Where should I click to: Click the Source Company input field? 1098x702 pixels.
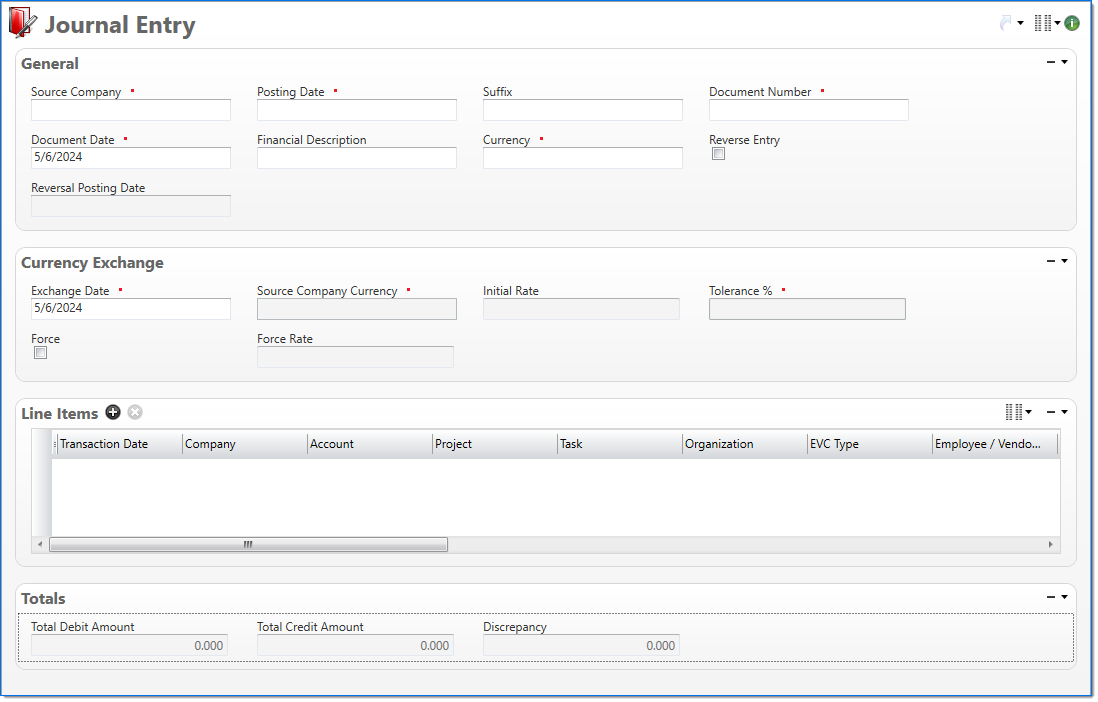click(x=131, y=110)
